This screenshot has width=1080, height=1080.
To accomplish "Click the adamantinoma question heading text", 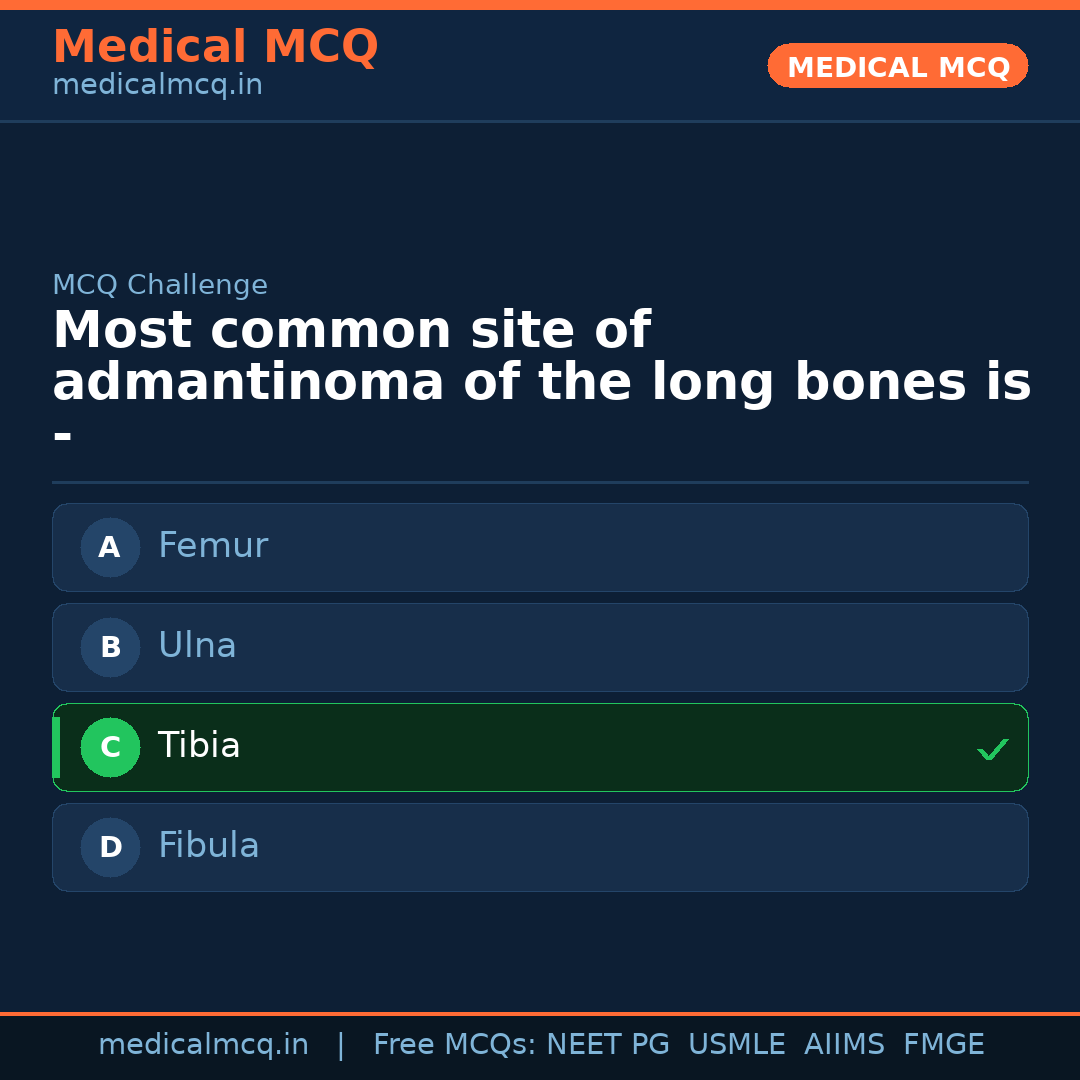I will pos(540,358).
